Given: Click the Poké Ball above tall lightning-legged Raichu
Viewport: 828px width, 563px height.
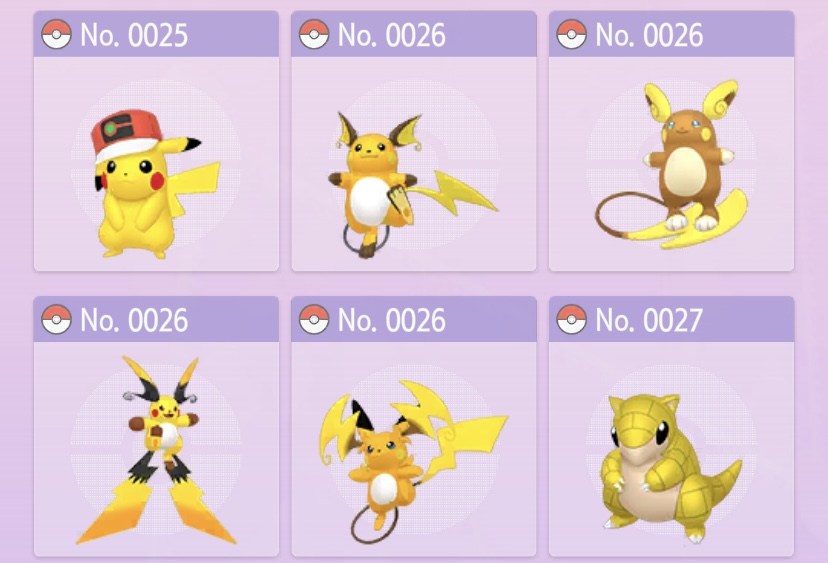Looking at the screenshot, I should pyautogui.click(x=57, y=320).
